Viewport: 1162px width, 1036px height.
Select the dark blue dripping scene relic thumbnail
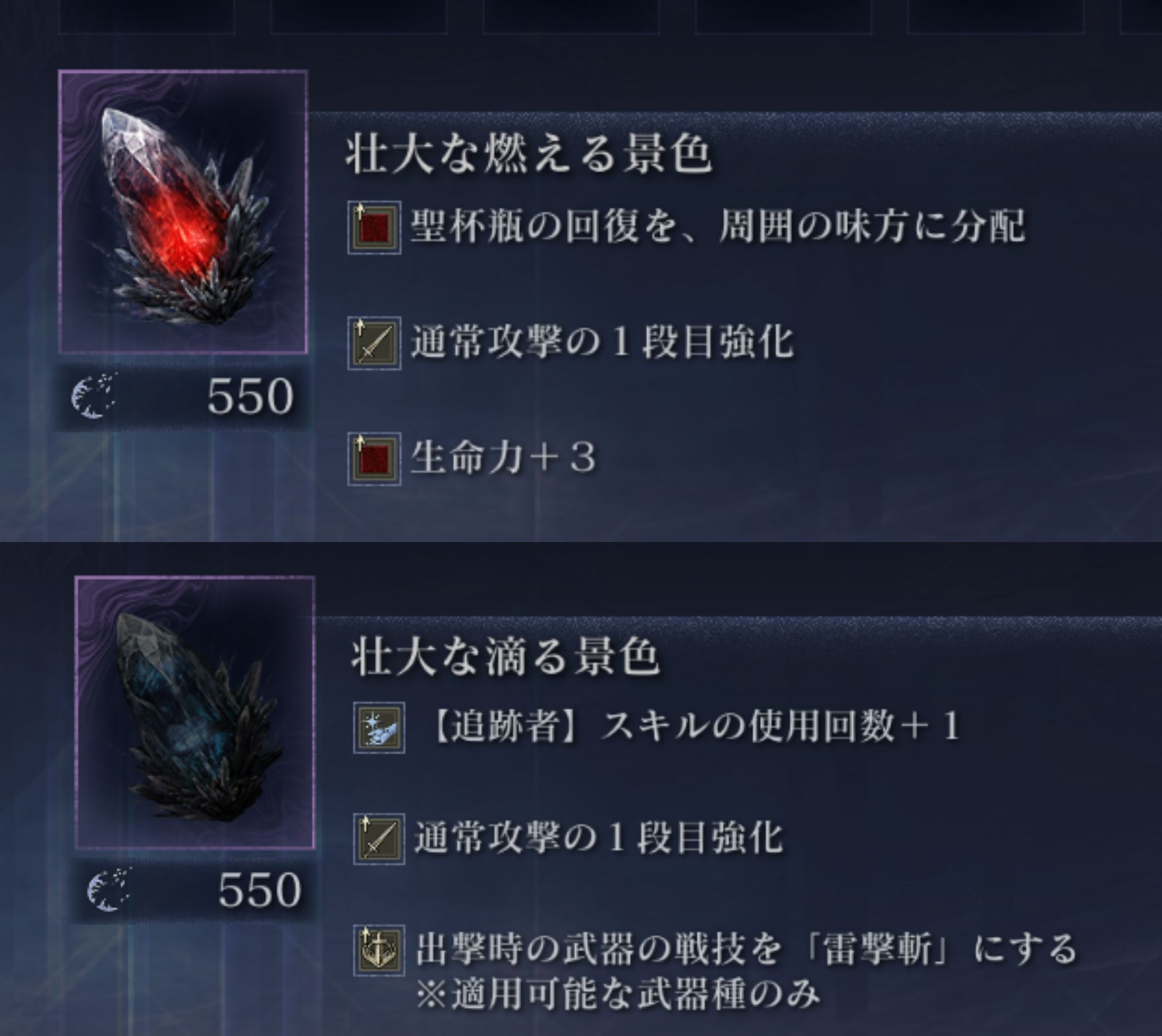(195, 713)
